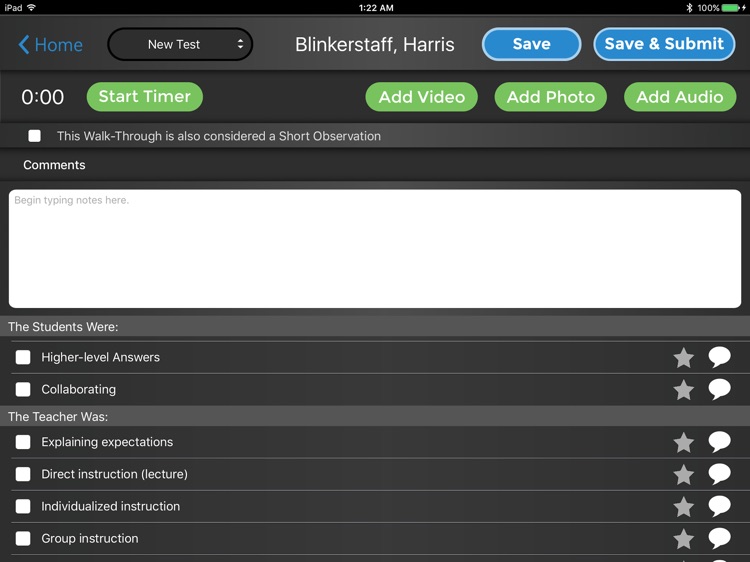Add Photo attachment

coord(551,97)
